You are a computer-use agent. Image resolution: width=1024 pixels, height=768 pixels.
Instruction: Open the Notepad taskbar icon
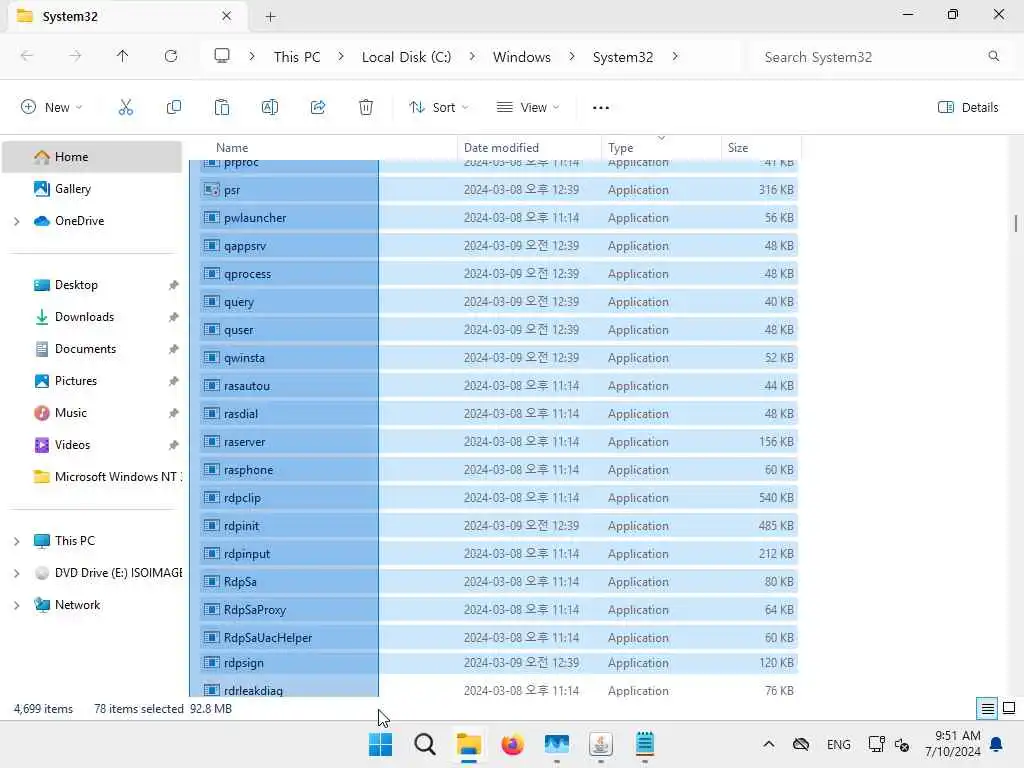tap(645, 744)
